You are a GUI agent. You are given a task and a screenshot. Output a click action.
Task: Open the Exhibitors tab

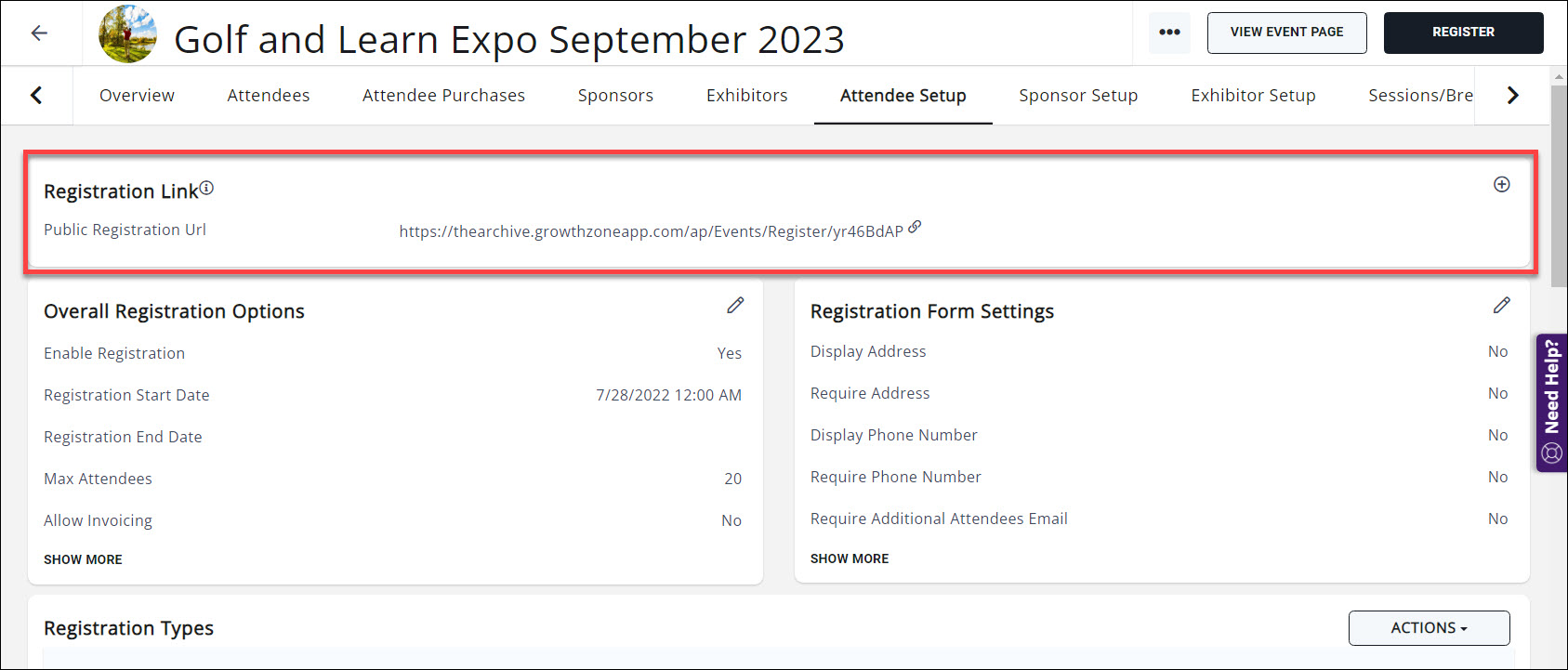point(746,96)
